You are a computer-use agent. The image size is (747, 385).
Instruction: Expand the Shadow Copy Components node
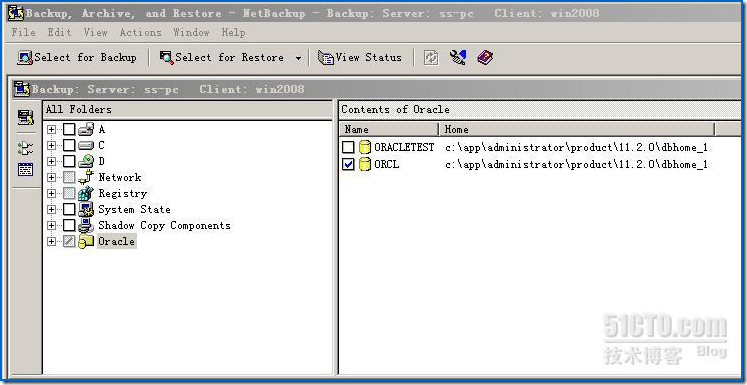[x=51, y=225]
